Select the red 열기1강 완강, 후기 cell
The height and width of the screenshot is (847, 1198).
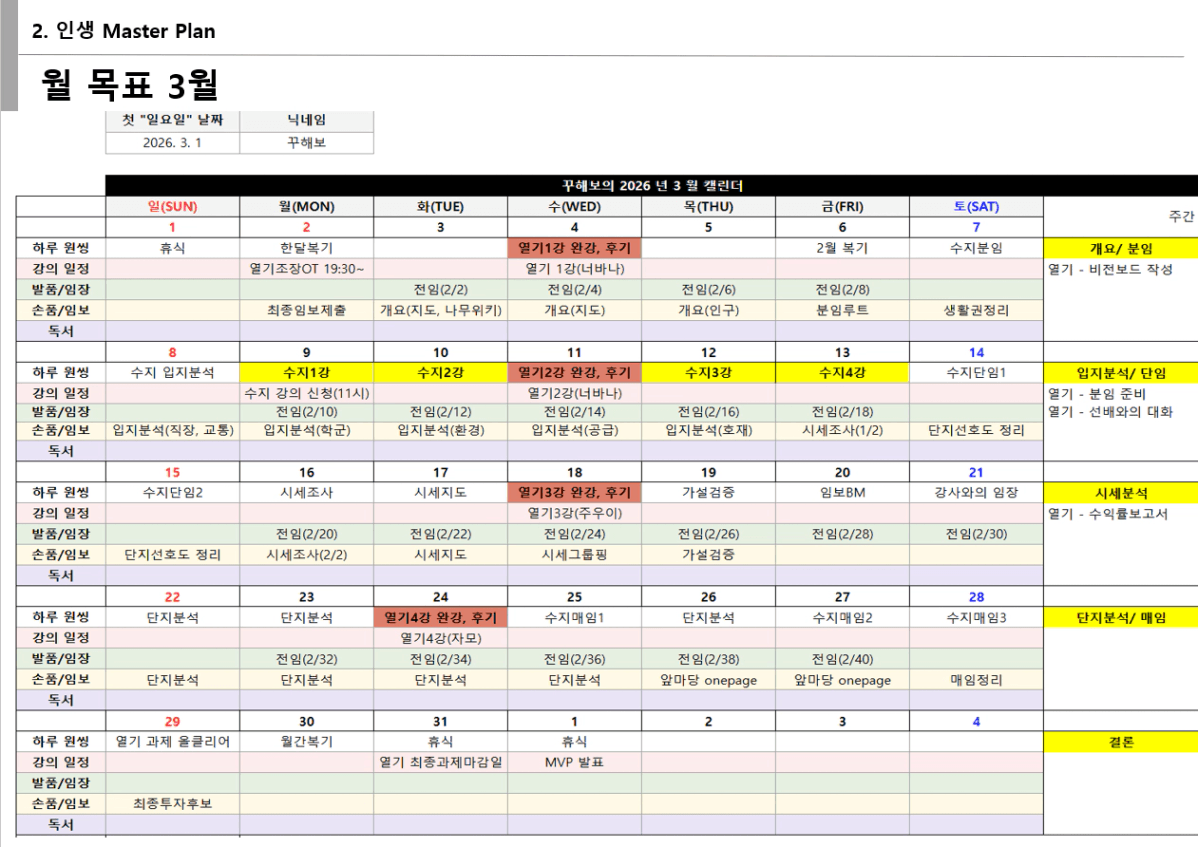click(x=574, y=248)
